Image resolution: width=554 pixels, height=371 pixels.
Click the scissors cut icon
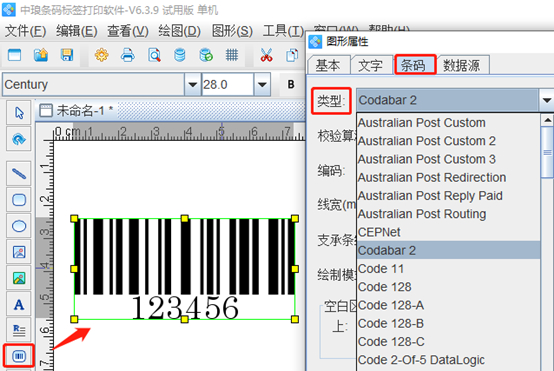click(266, 55)
